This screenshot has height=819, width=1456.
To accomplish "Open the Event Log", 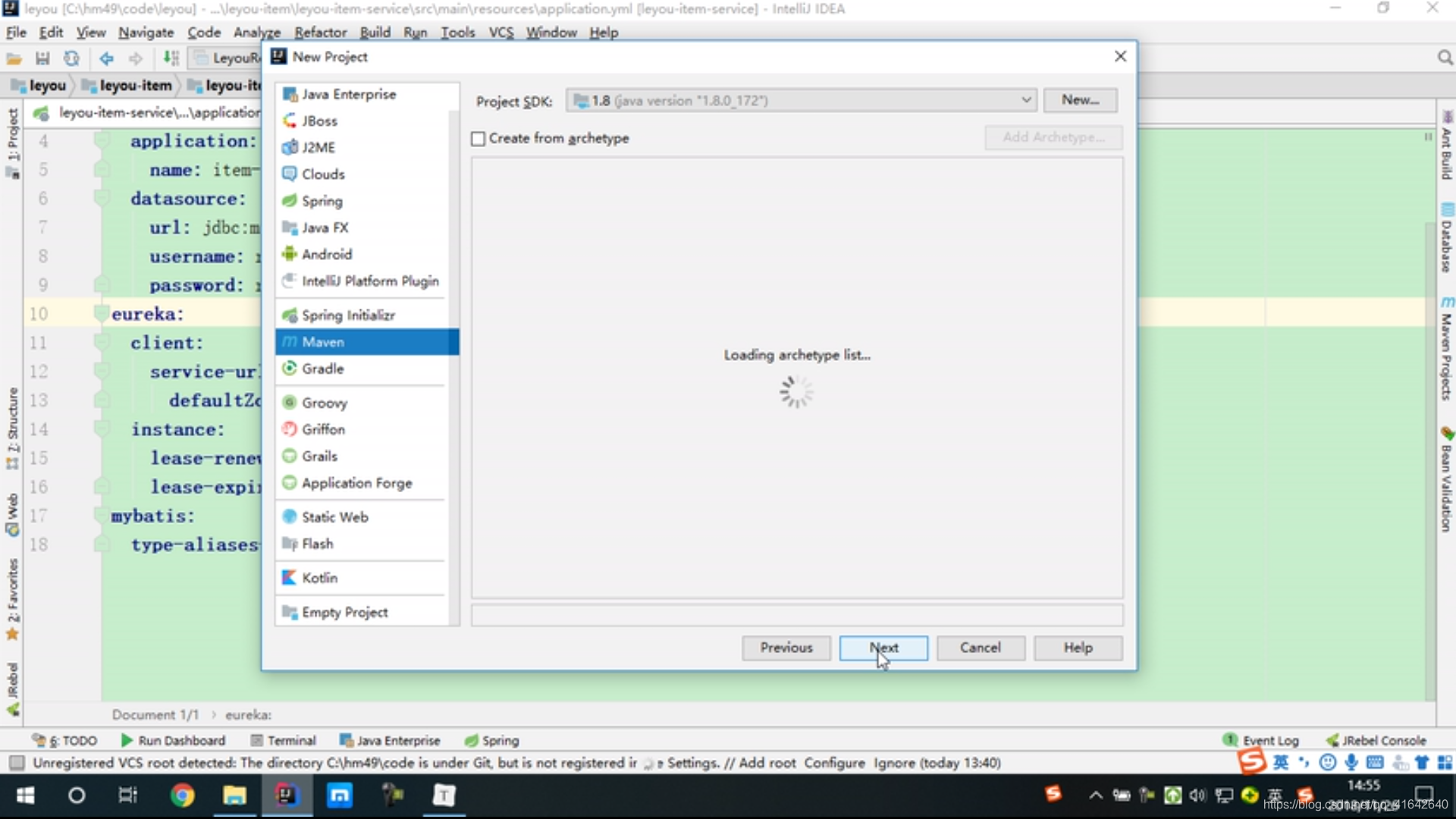I will click(1261, 740).
